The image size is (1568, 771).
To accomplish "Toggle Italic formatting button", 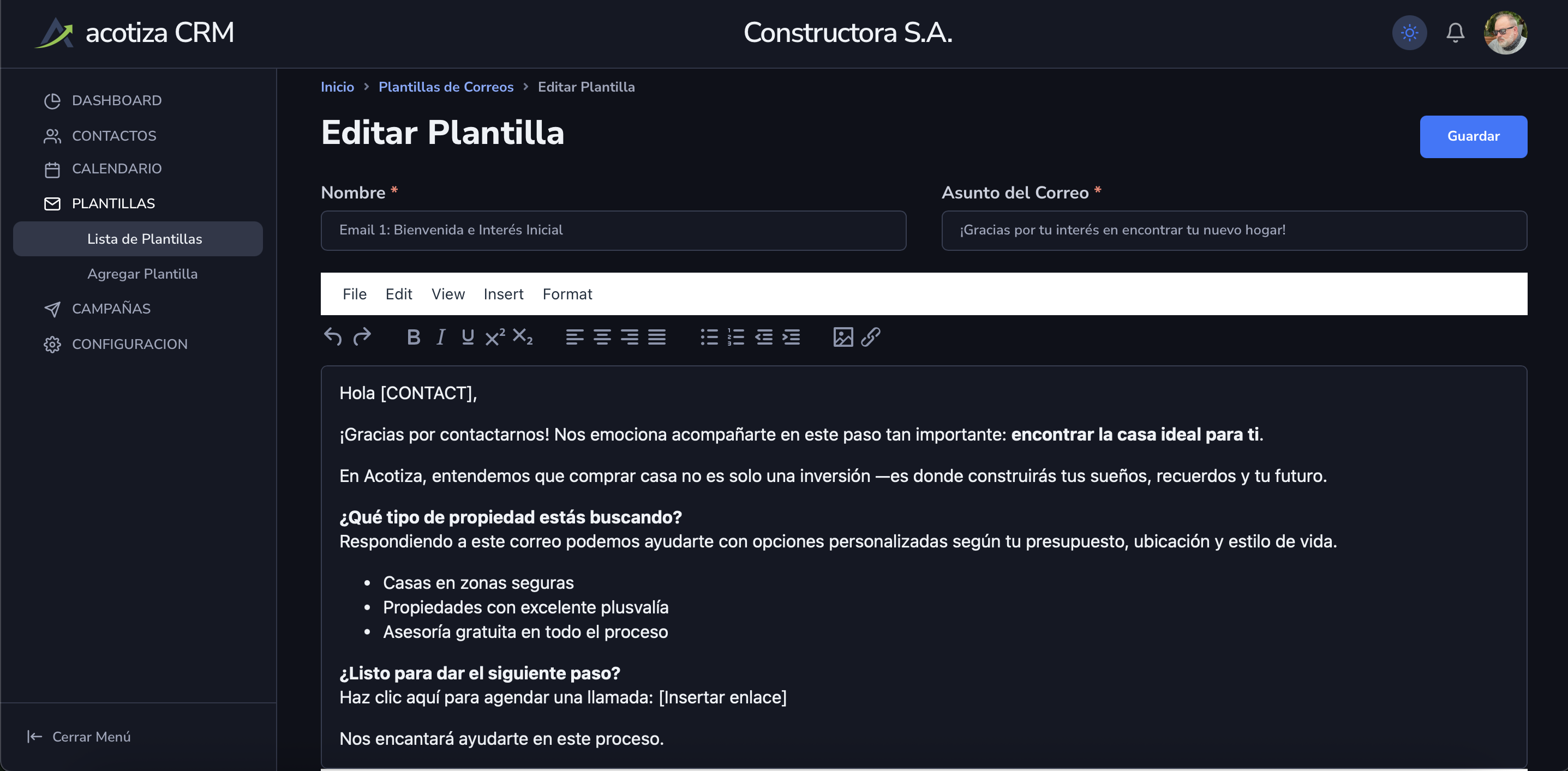I will pos(441,336).
